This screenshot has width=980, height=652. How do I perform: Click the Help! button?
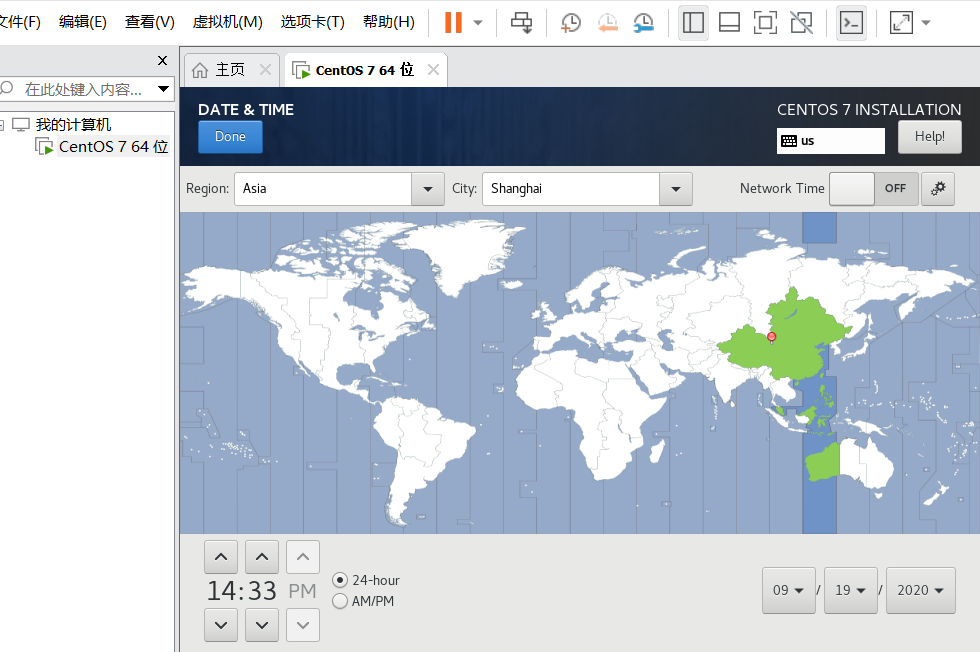tap(929, 137)
